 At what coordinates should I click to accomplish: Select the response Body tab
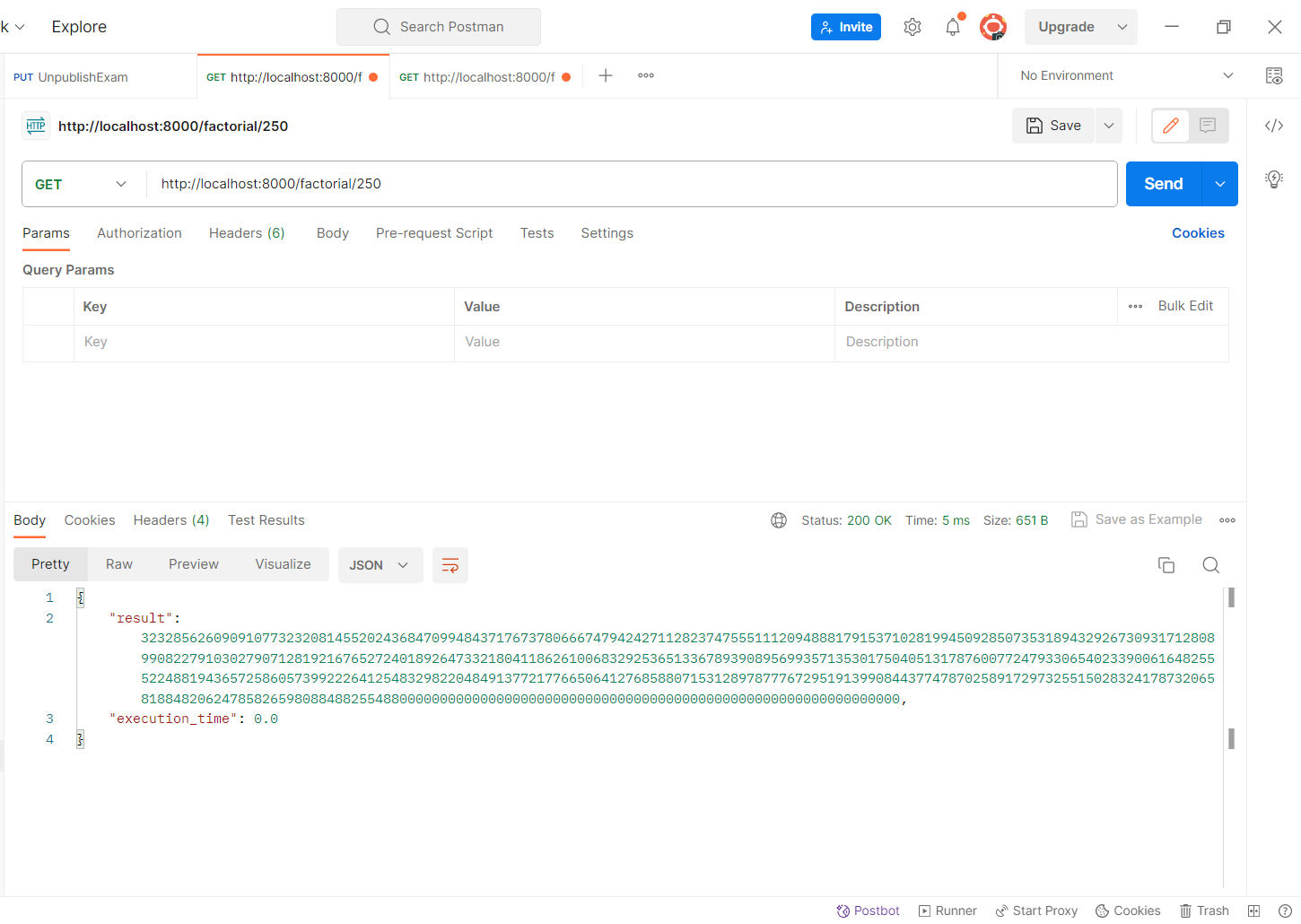[30, 520]
